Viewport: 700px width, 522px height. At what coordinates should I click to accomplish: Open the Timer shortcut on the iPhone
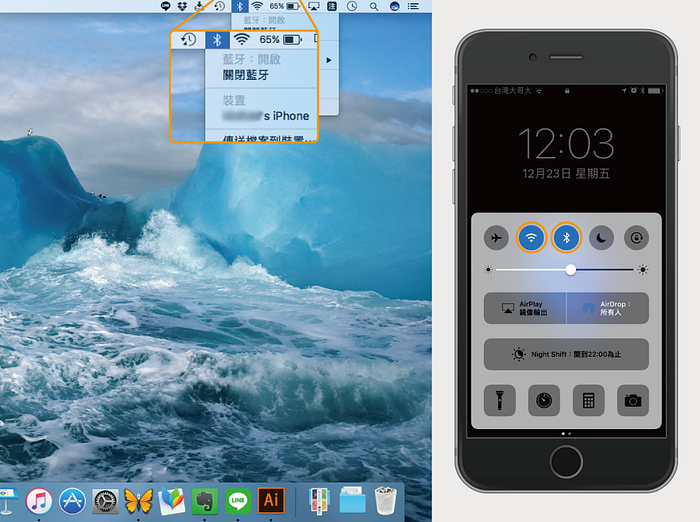[544, 400]
